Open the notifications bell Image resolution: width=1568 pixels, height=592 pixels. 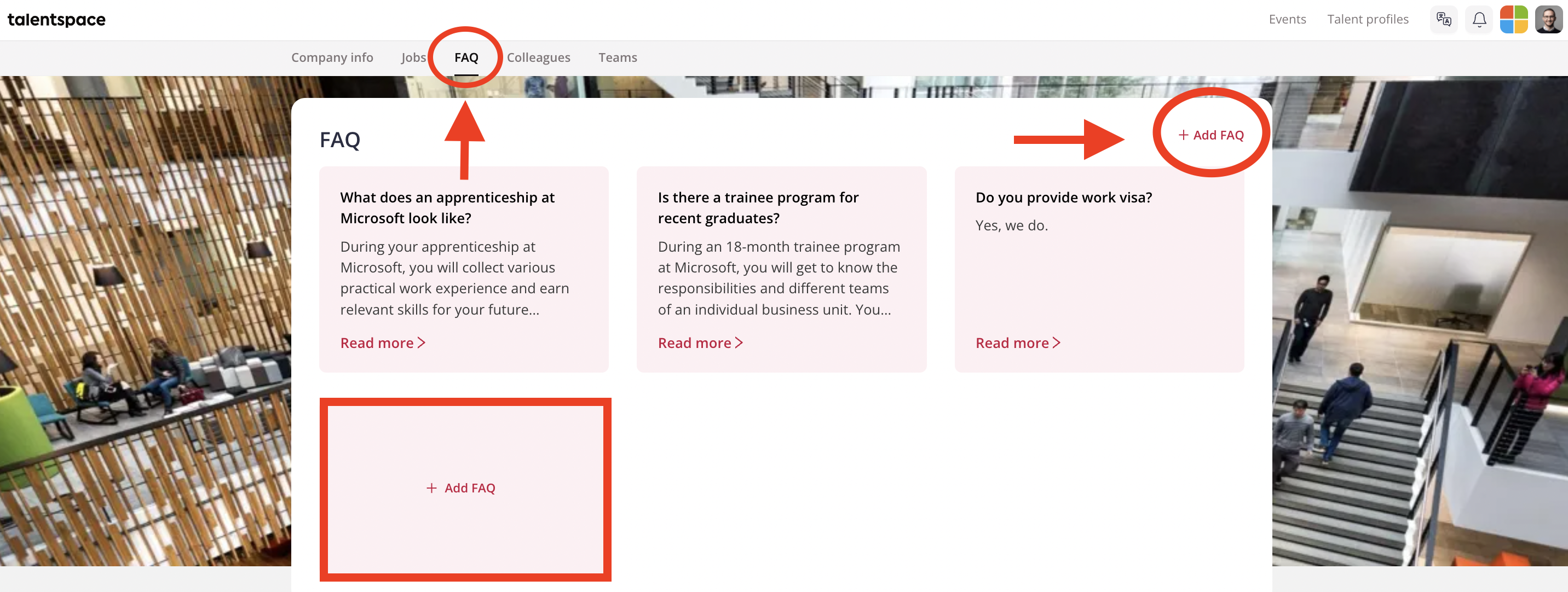point(1479,20)
